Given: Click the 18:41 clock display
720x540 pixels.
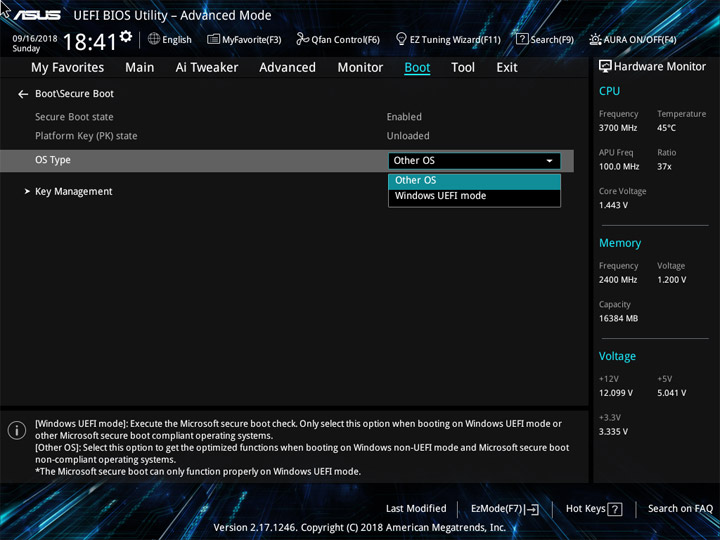Looking at the screenshot, I should coord(90,42).
